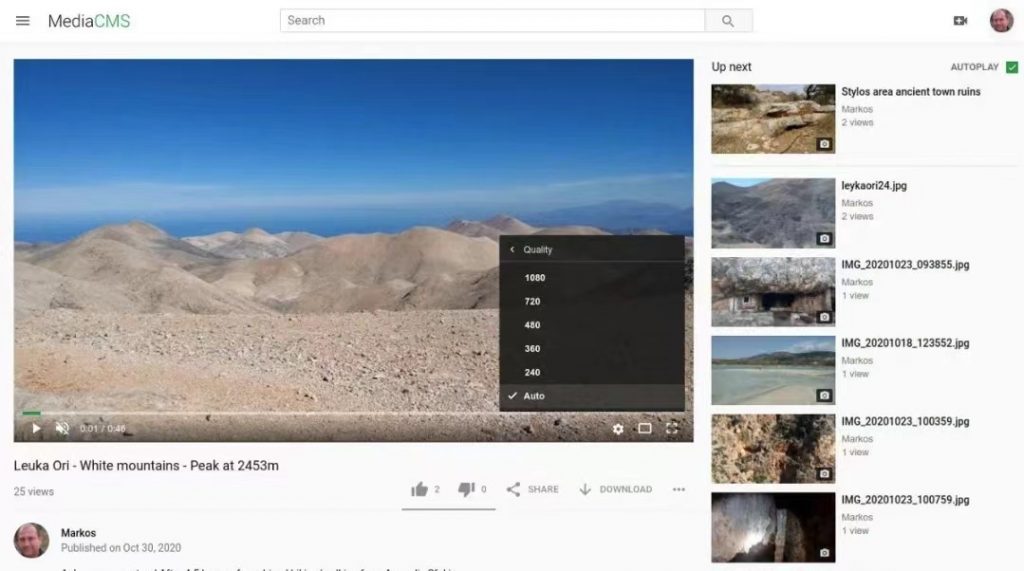Click the Download button

tap(615, 489)
